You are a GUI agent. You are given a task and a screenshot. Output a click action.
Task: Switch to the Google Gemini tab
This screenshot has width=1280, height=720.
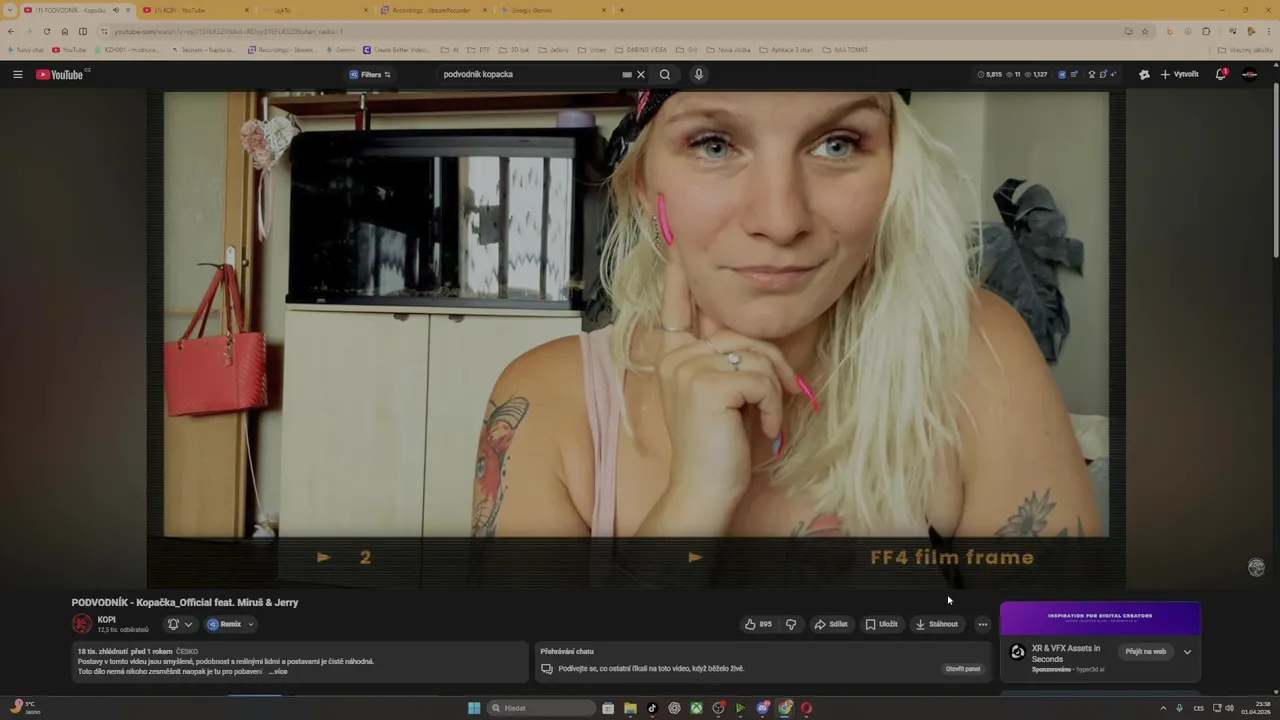pyautogui.click(x=553, y=10)
